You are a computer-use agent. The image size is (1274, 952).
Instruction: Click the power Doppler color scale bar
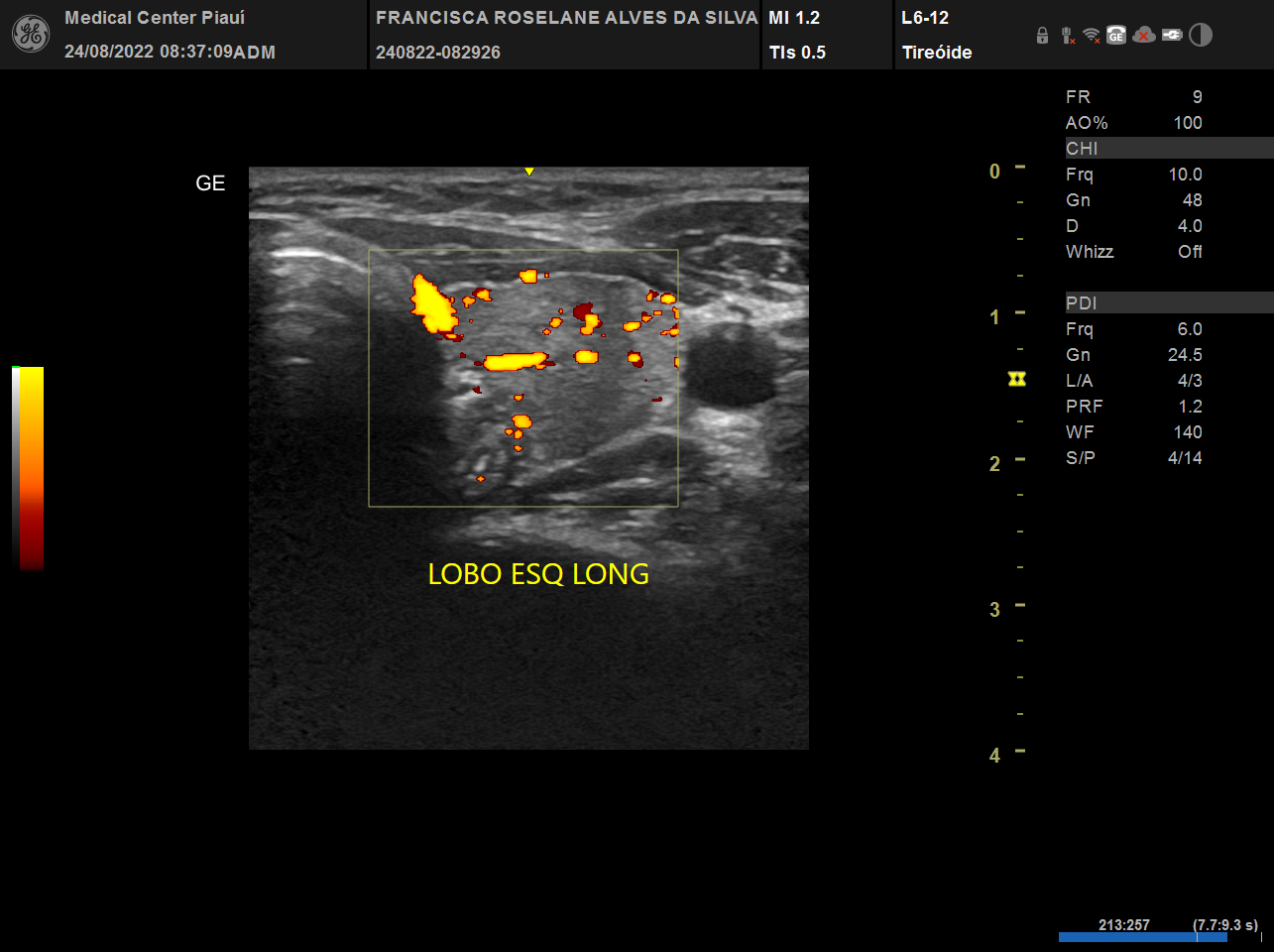click(32, 468)
